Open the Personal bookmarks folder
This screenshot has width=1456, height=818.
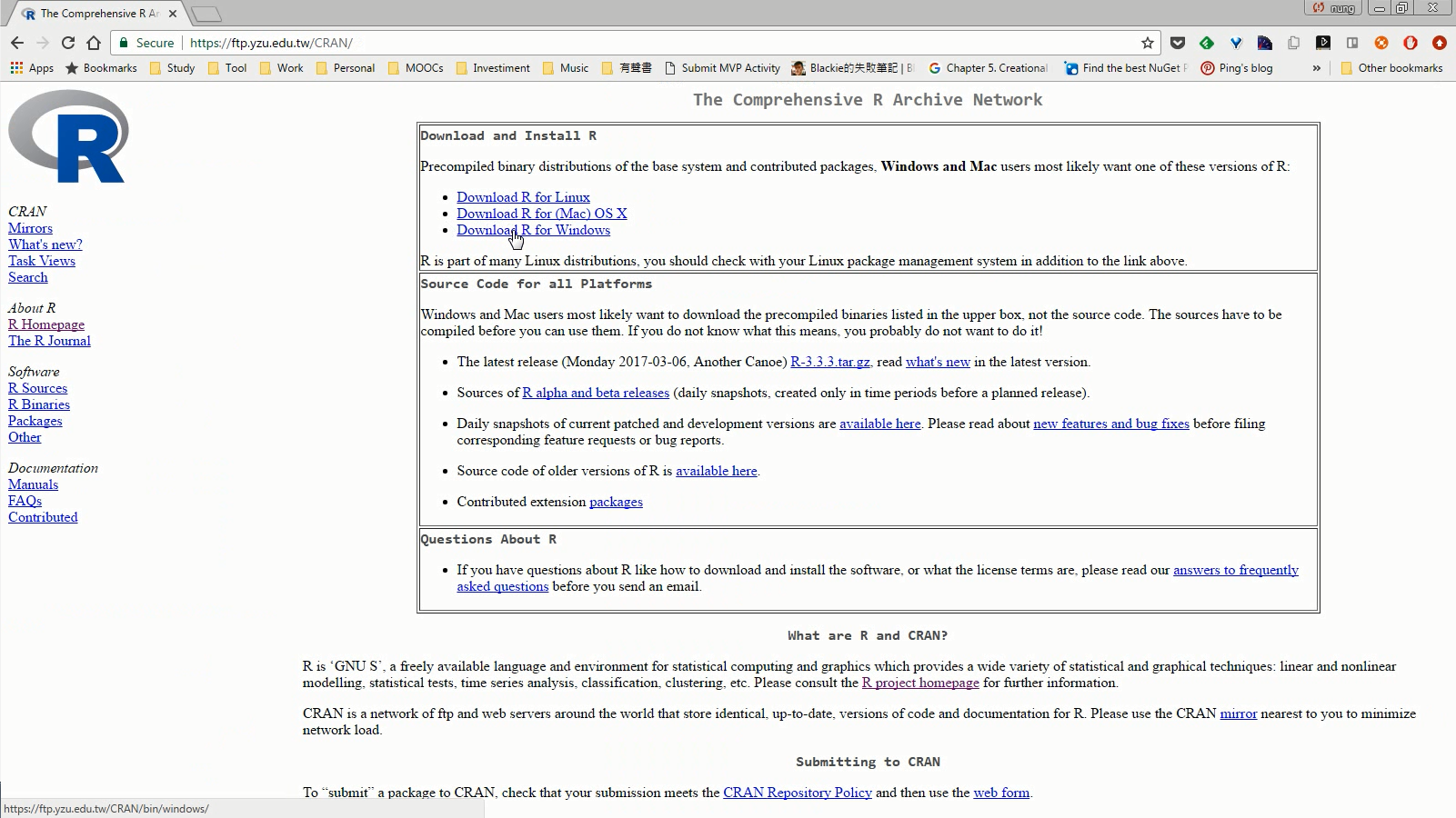tap(345, 68)
